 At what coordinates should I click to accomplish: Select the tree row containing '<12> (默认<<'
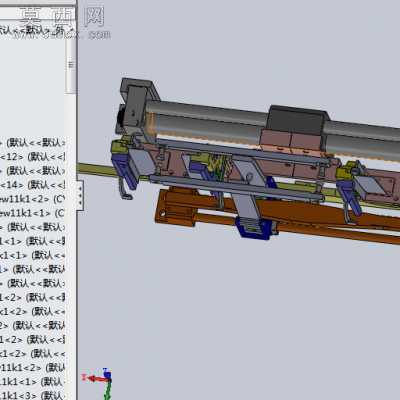pos(32,156)
